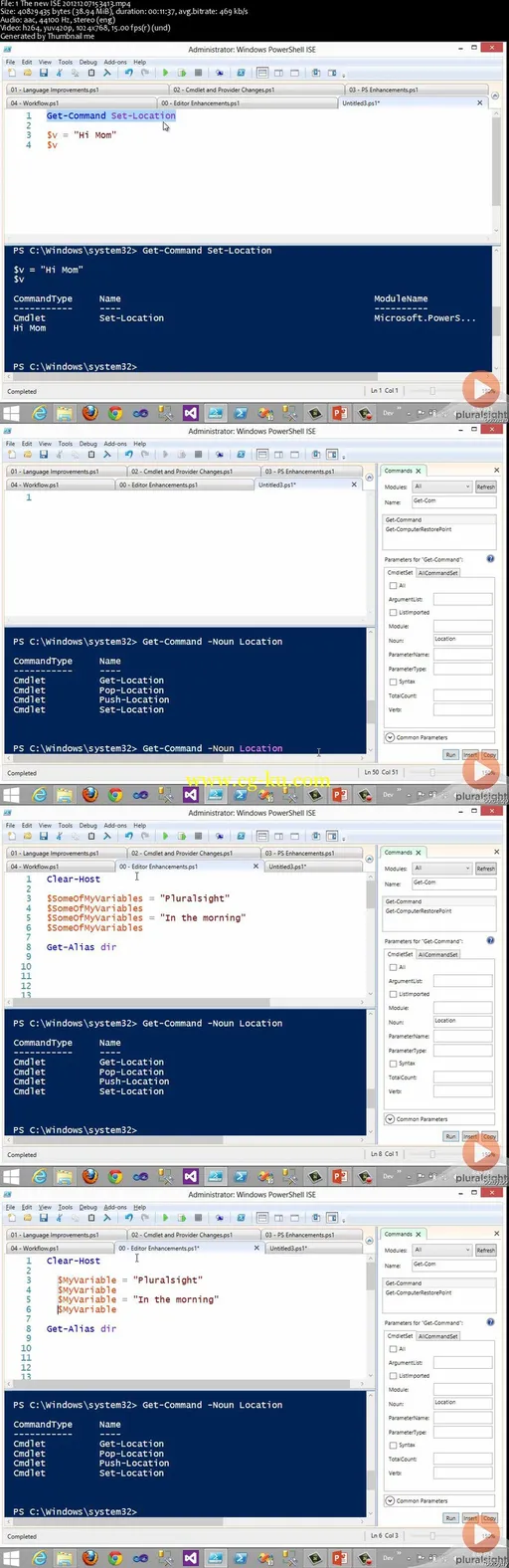Image resolution: width=509 pixels, height=1568 pixels.
Task: Open Modules dropdown in second frame Commands pane
Action: coord(442,487)
